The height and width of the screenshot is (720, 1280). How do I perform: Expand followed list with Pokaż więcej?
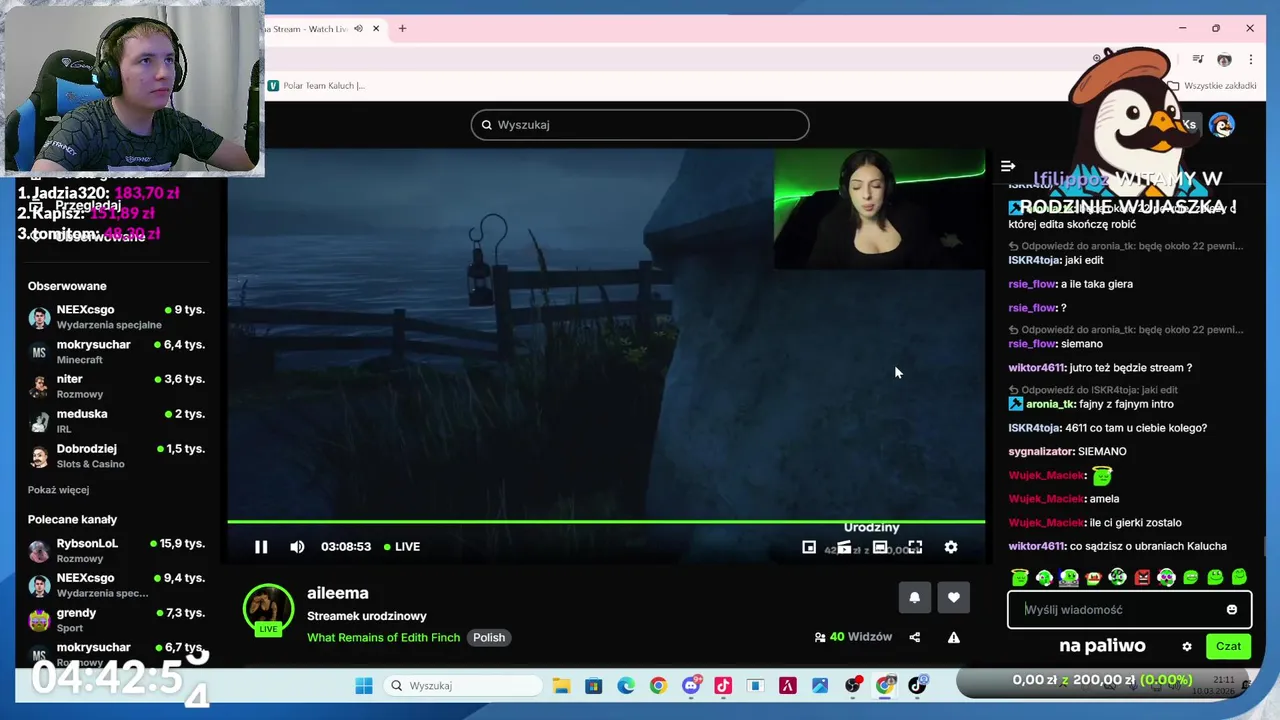pos(58,490)
